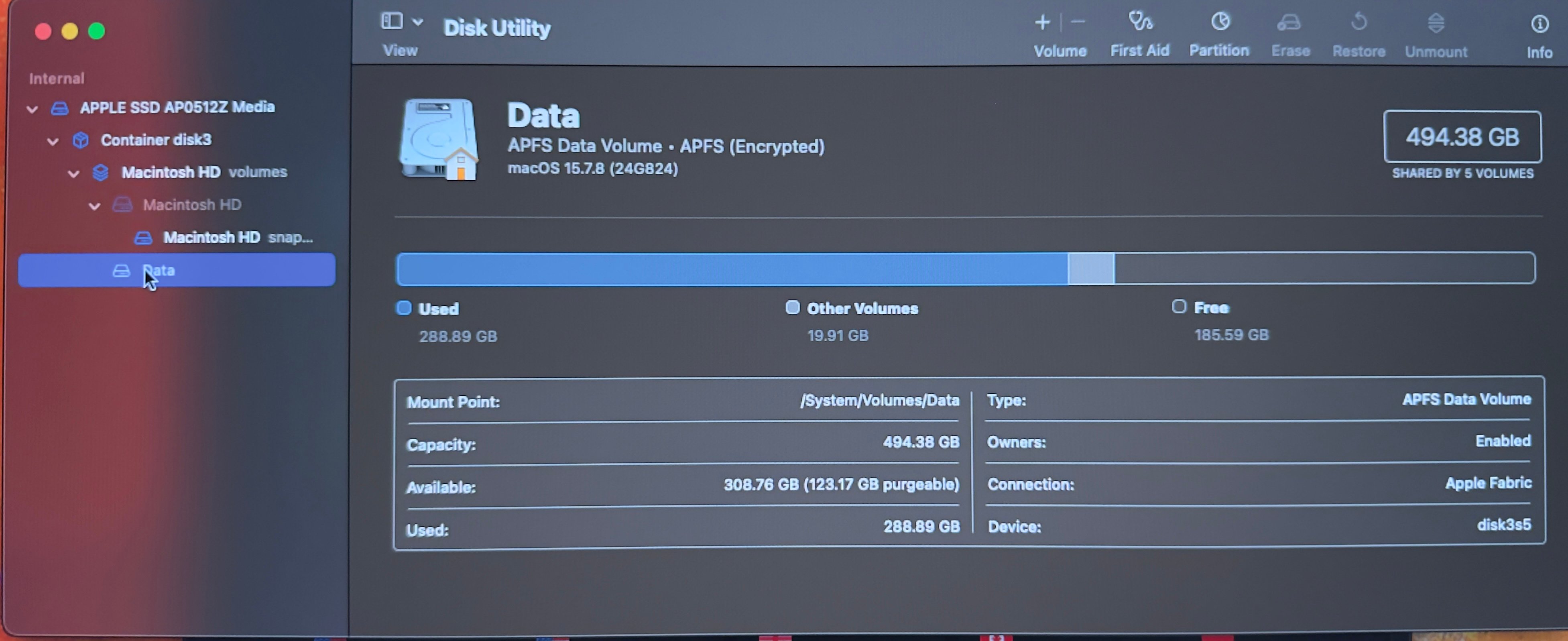Click the Volume toolbar label
Viewport: 1568px width, 641px height.
pos(1060,51)
